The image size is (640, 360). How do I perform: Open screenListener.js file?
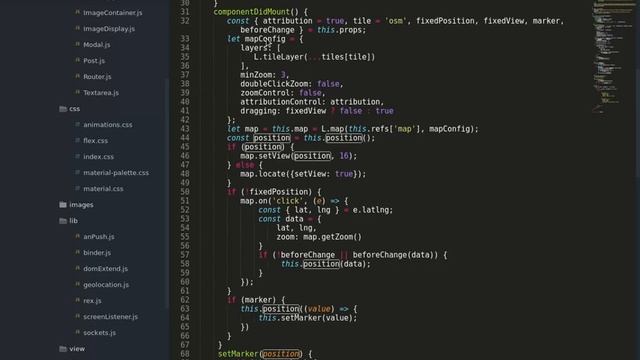tap(111, 316)
